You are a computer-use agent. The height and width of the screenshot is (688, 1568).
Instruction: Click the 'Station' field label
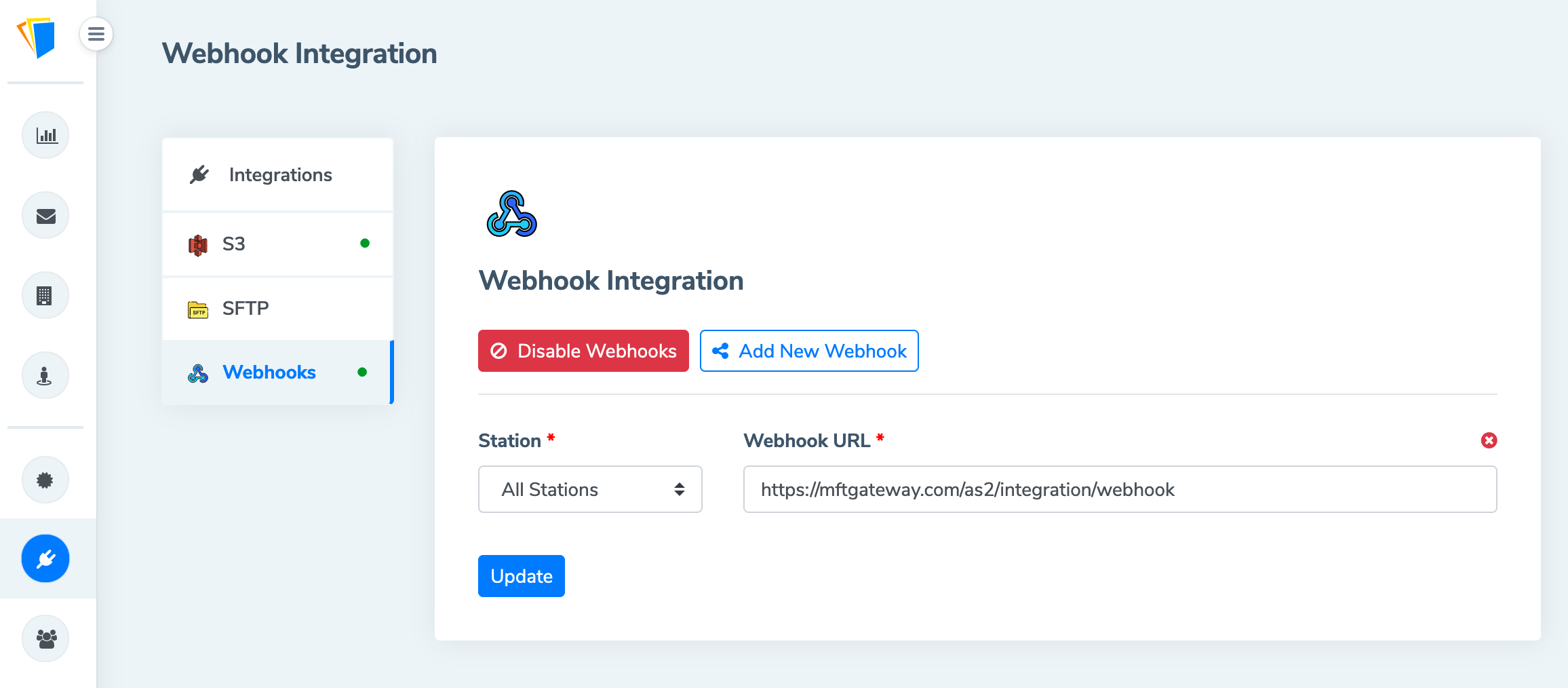pyautogui.click(x=510, y=441)
